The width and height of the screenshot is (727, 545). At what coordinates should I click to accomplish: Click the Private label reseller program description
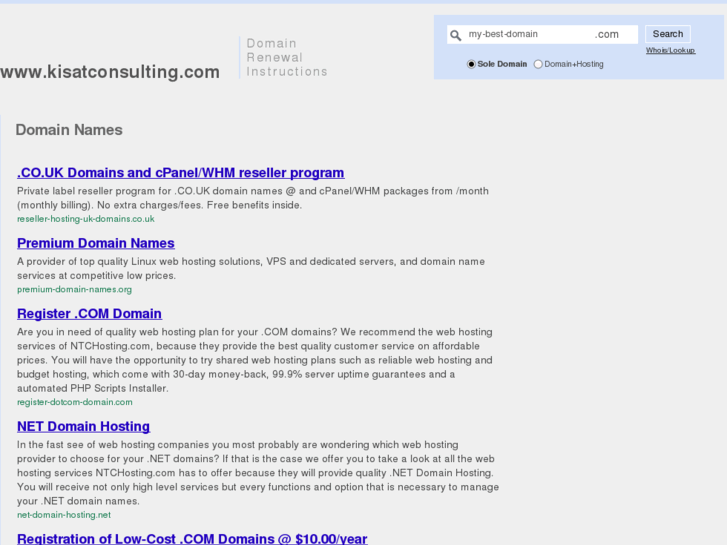(253, 198)
